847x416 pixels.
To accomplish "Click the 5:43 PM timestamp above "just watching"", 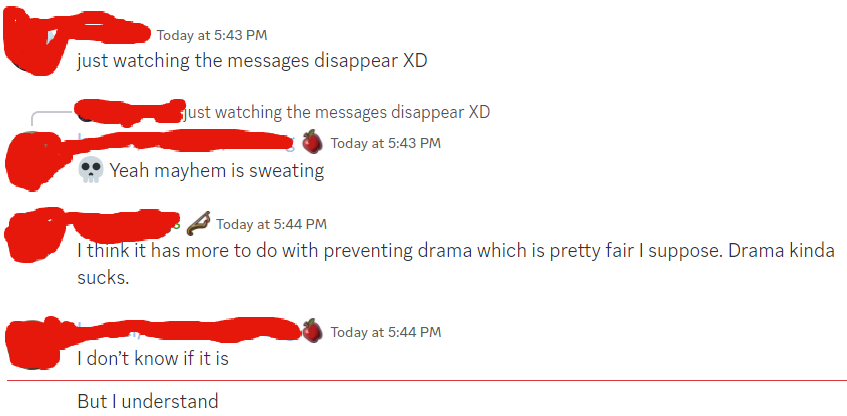I will coord(212,35).
